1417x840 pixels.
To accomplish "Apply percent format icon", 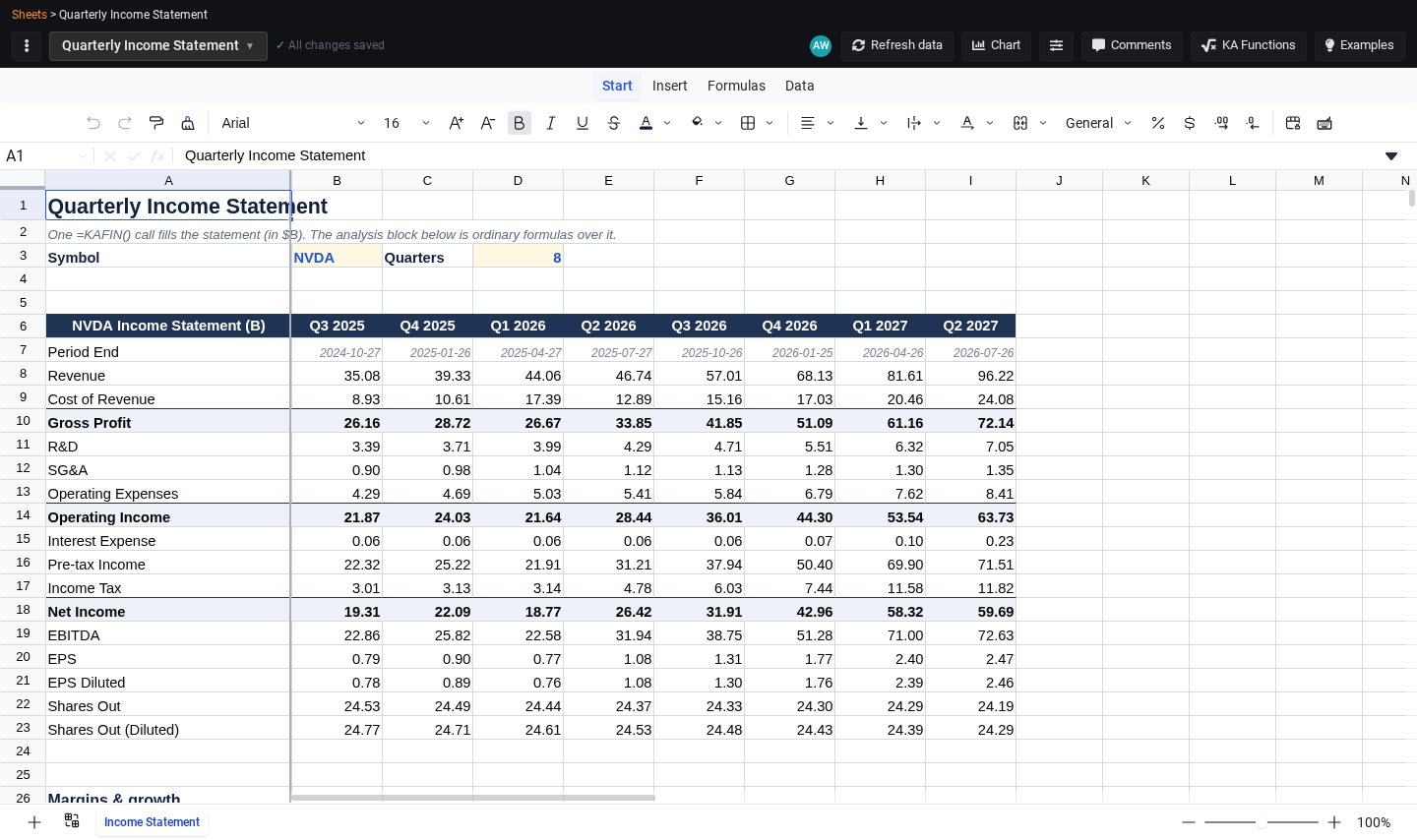I will coord(1158,123).
